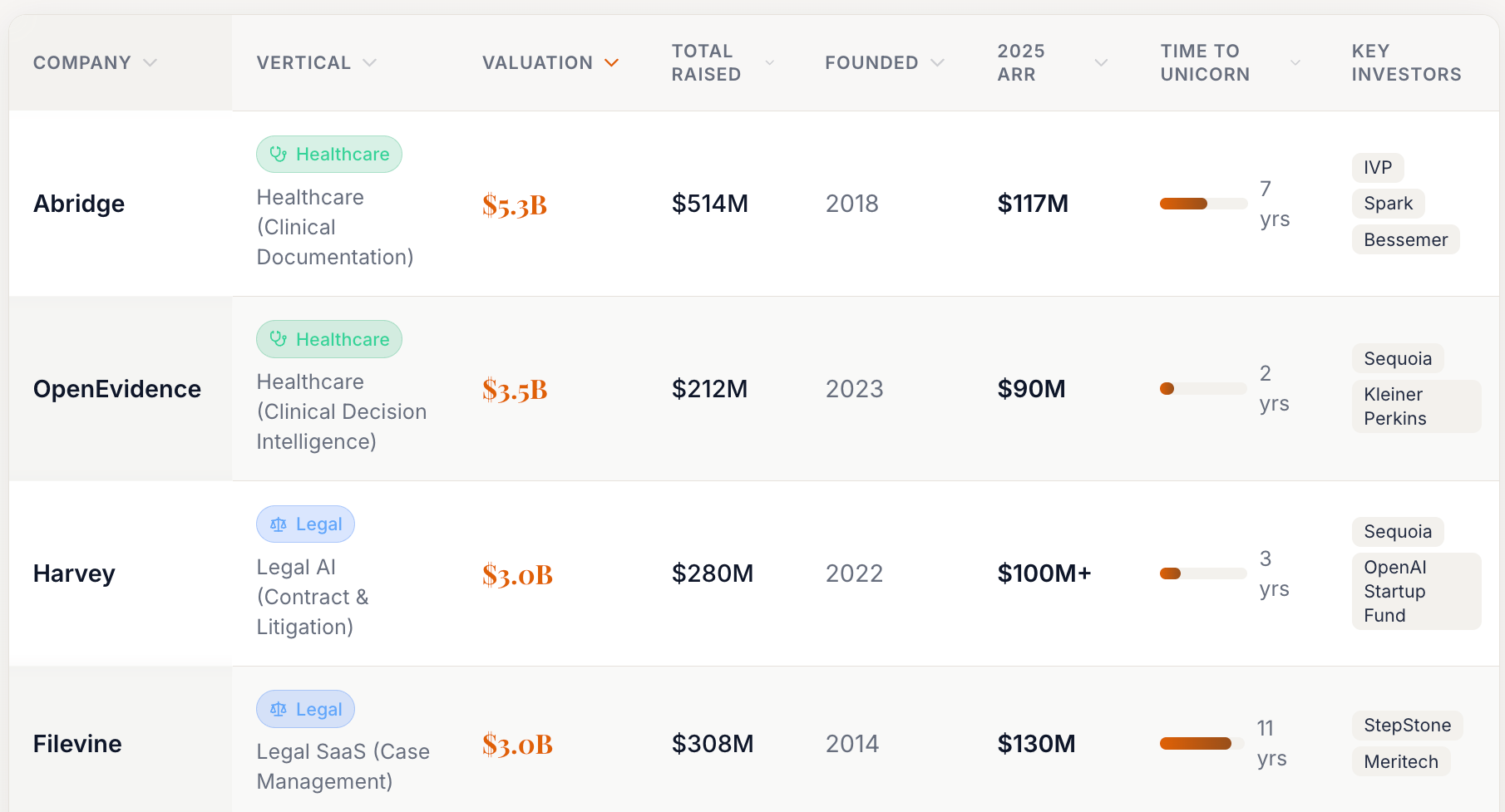Screen dimensions: 1505x812
Task: Click OpenEvidence's $3.5B valuation figure
Action: point(515,389)
